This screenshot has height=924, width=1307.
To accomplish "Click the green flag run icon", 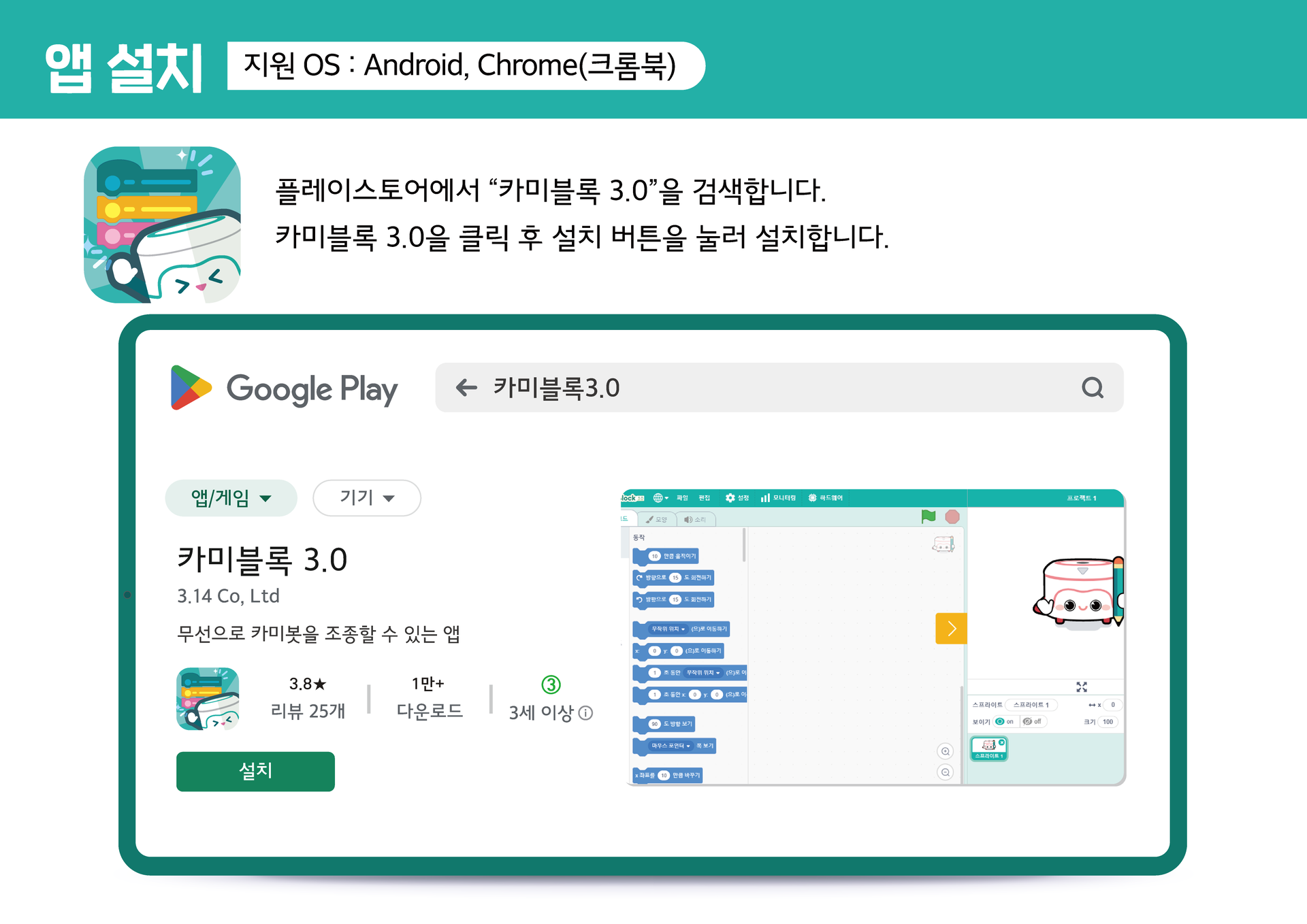I will coord(929,516).
